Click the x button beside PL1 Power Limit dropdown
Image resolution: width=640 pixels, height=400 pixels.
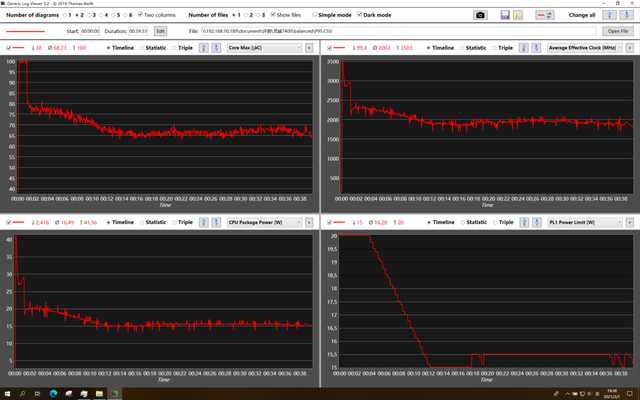(x=630, y=222)
